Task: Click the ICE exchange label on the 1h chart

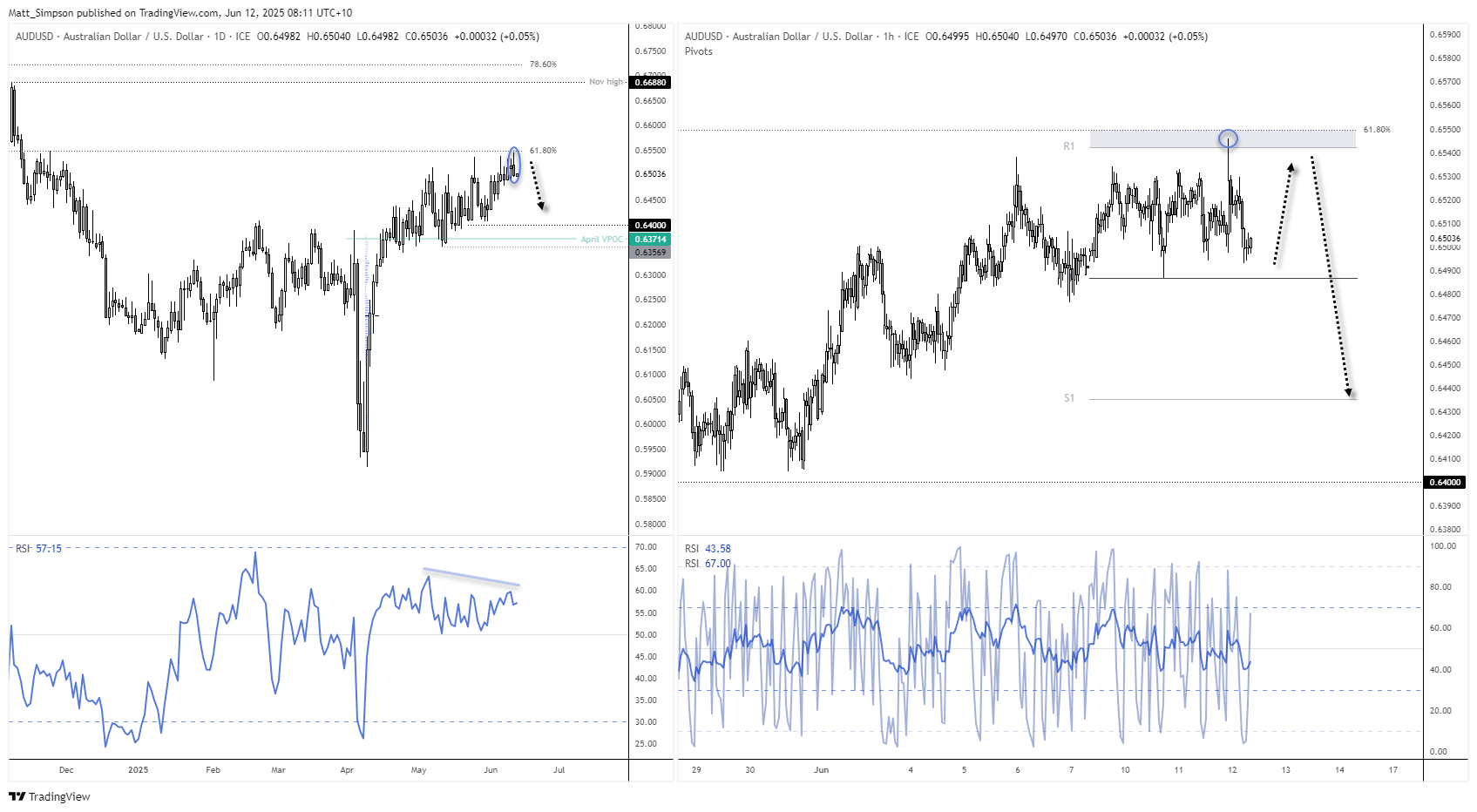Action: pyautogui.click(x=912, y=37)
